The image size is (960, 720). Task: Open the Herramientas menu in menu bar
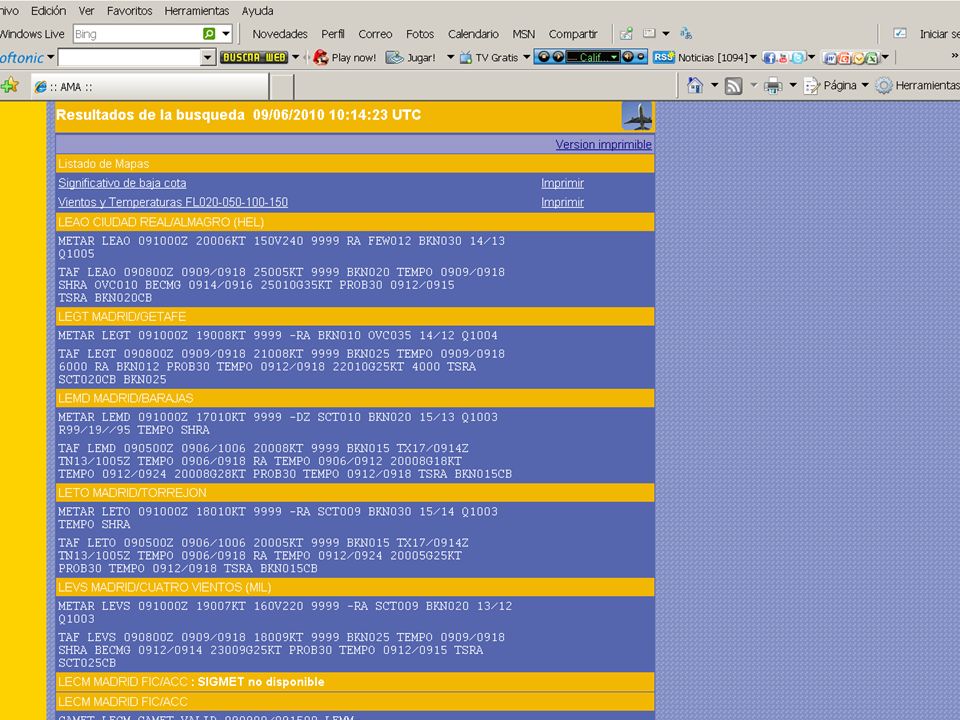point(197,11)
